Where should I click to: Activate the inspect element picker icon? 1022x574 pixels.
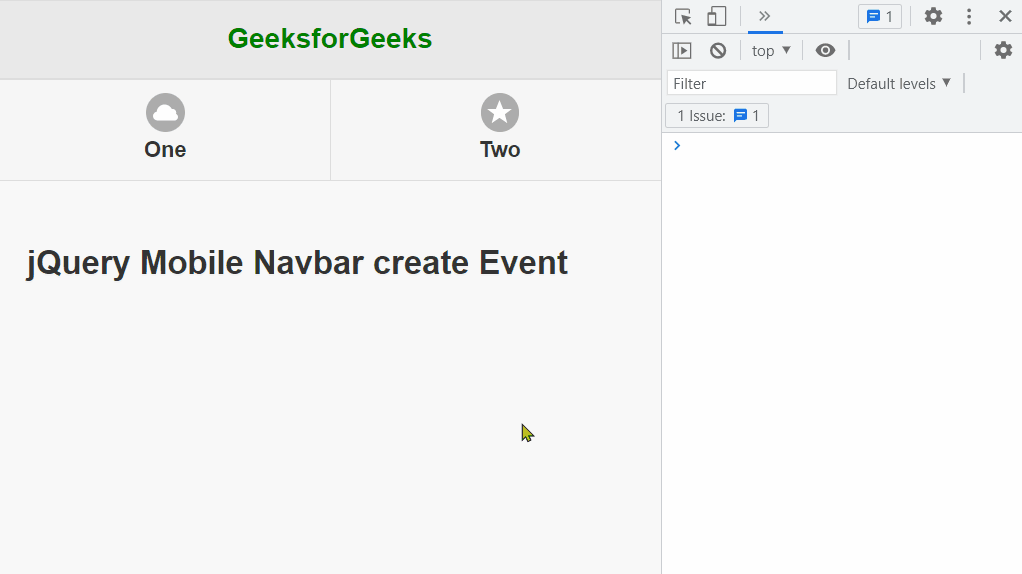pyautogui.click(x=682, y=16)
